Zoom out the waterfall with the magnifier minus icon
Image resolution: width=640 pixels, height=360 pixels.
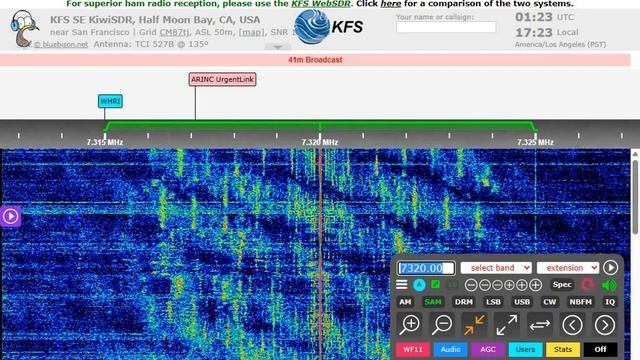point(442,325)
